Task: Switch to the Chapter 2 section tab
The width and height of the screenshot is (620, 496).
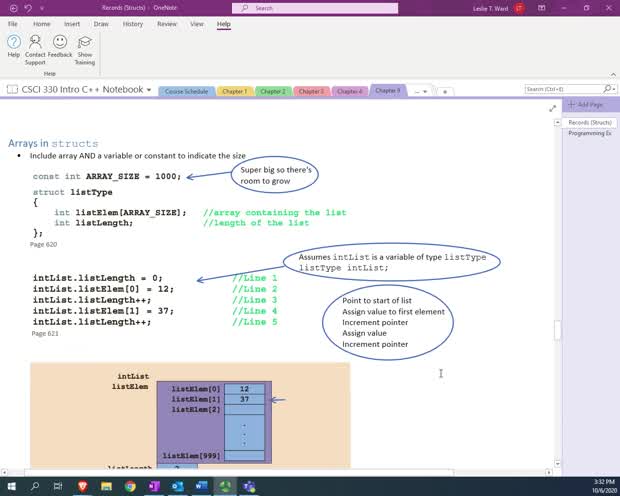Action: click(273, 91)
